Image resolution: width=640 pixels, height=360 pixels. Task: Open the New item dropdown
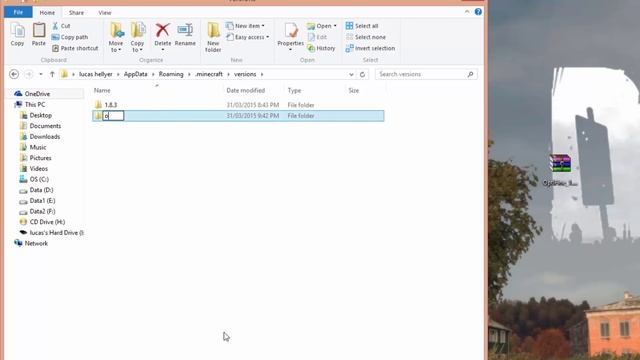pyautogui.click(x=245, y=26)
